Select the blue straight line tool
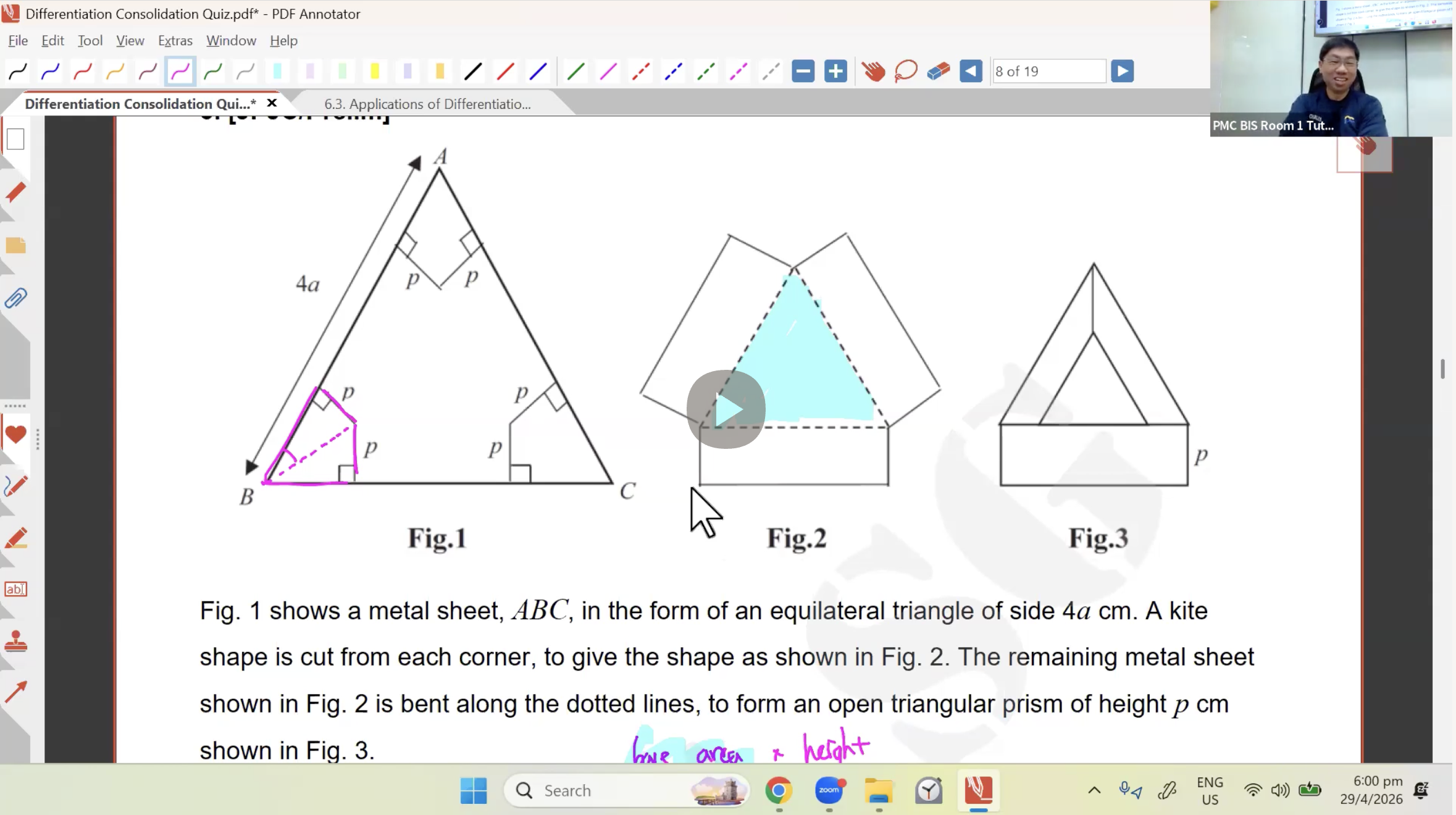 pyautogui.click(x=538, y=72)
